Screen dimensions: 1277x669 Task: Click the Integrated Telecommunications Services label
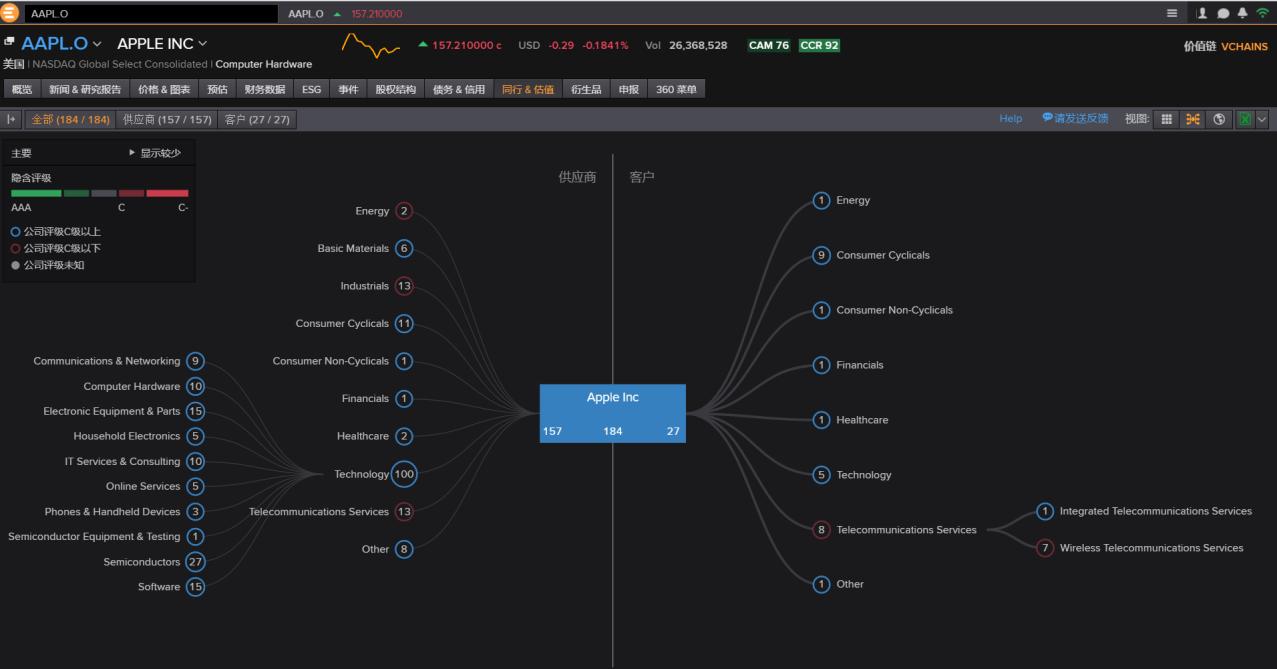[x=1156, y=511]
